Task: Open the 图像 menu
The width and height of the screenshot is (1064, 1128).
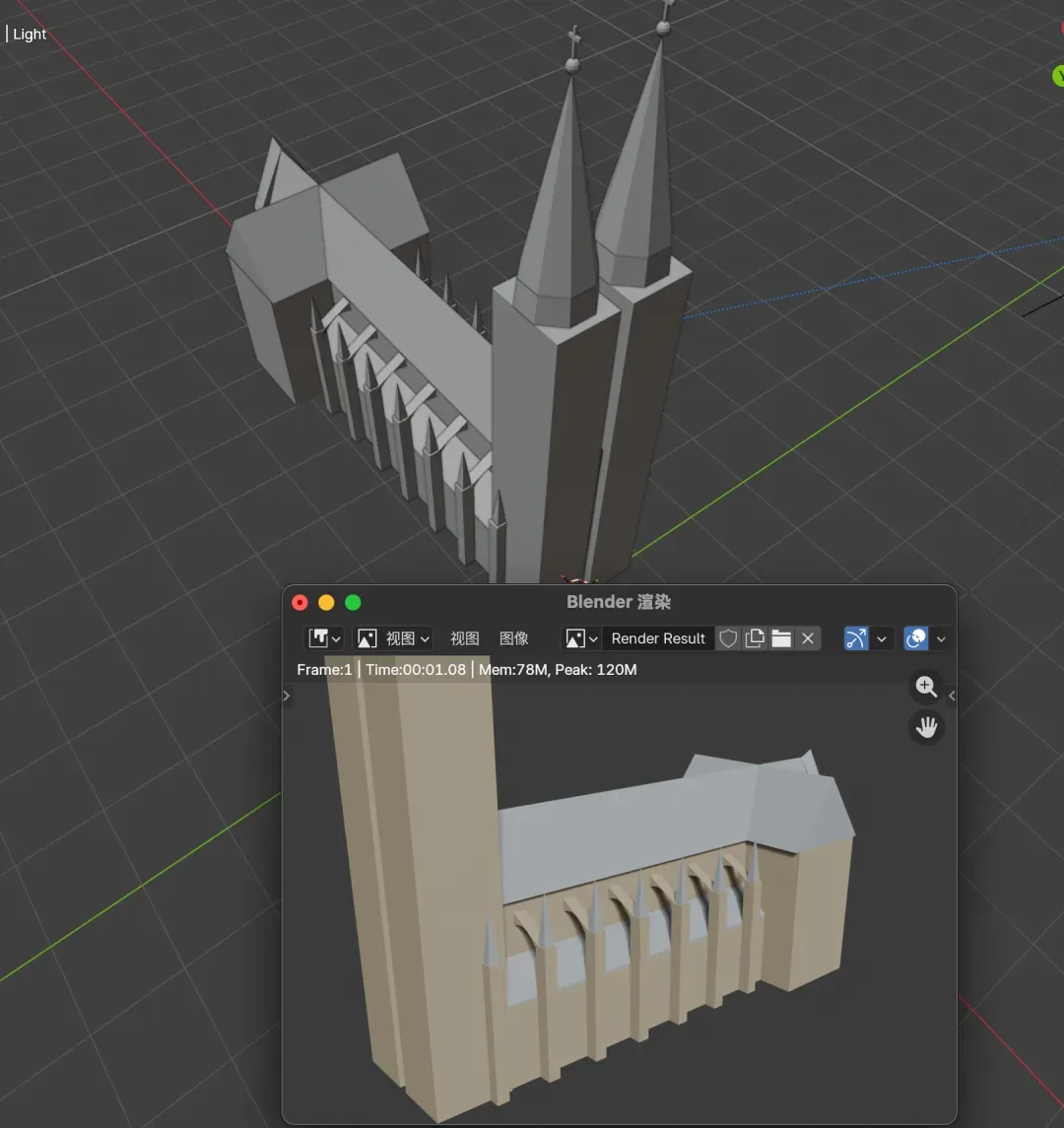Action: (x=513, y=638)
